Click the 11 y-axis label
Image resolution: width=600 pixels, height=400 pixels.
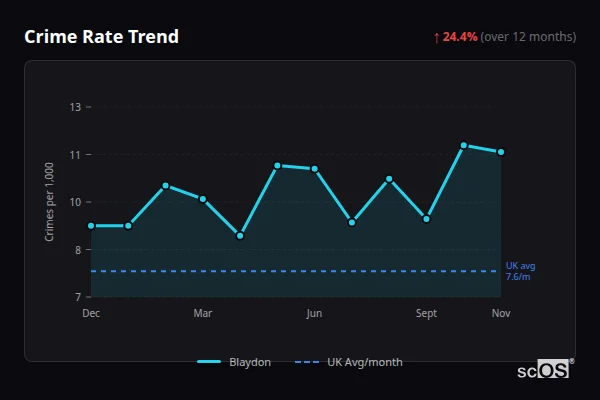pyautogui.click(x=75, y=155)
